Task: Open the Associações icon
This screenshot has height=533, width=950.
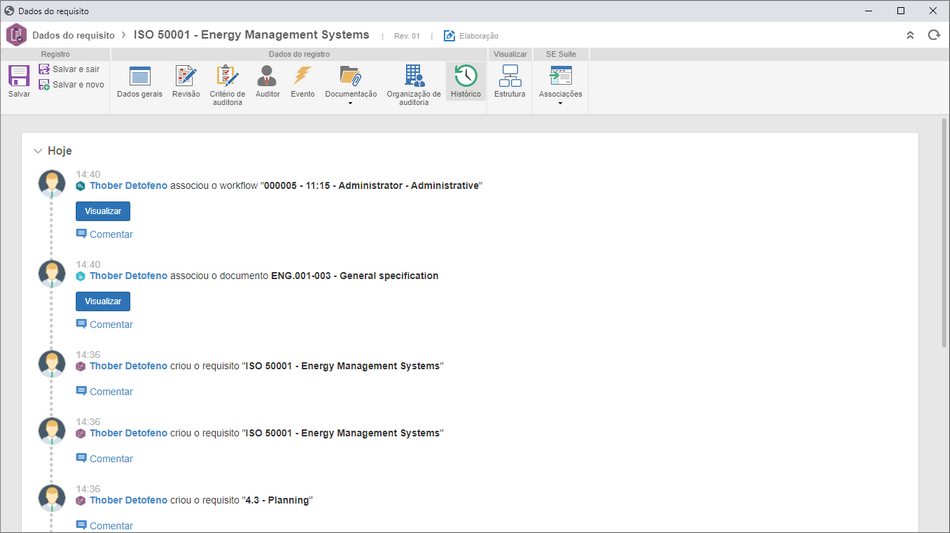Action: click(560, 76)
